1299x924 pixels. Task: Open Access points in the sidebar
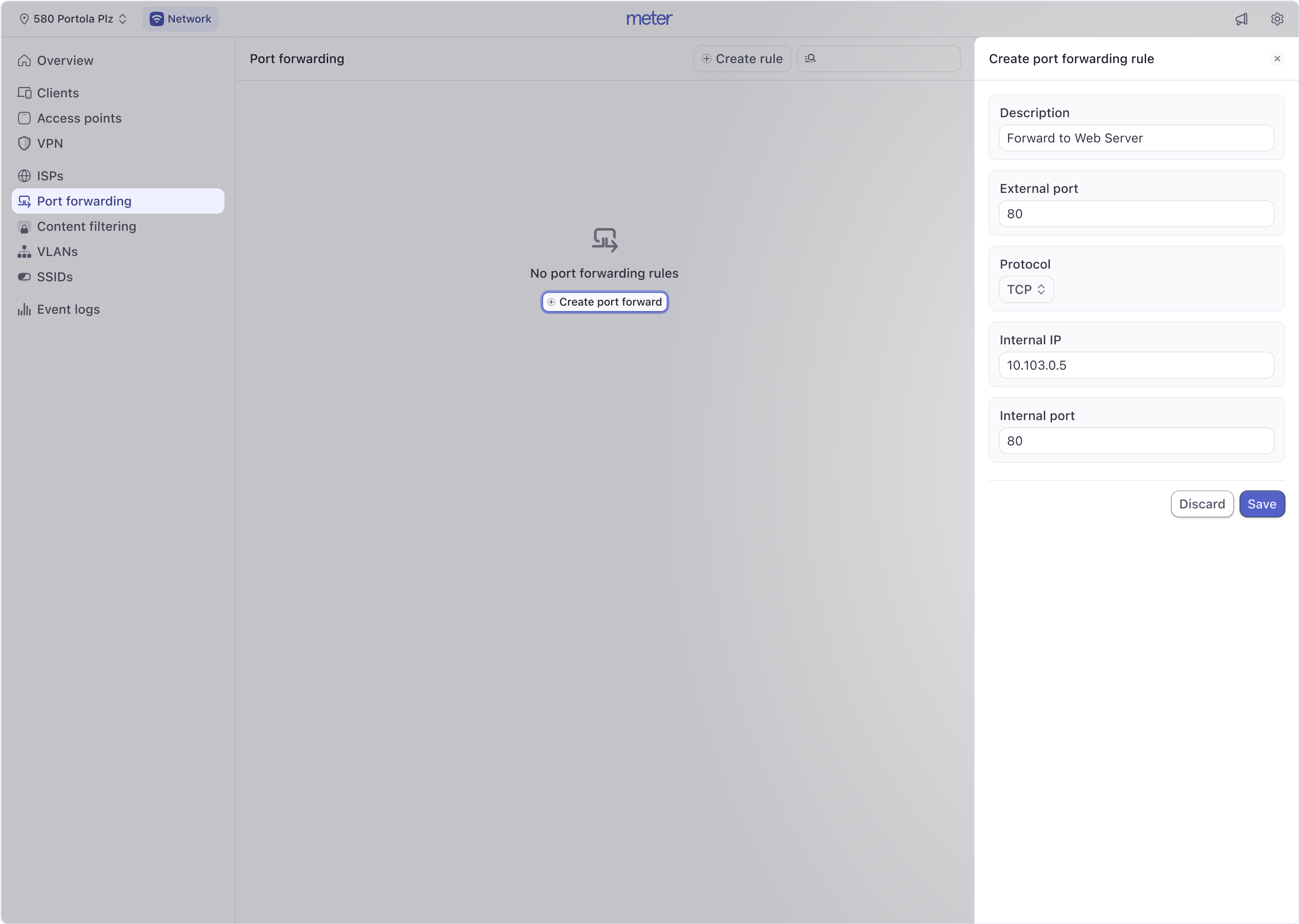coord(118,119)
